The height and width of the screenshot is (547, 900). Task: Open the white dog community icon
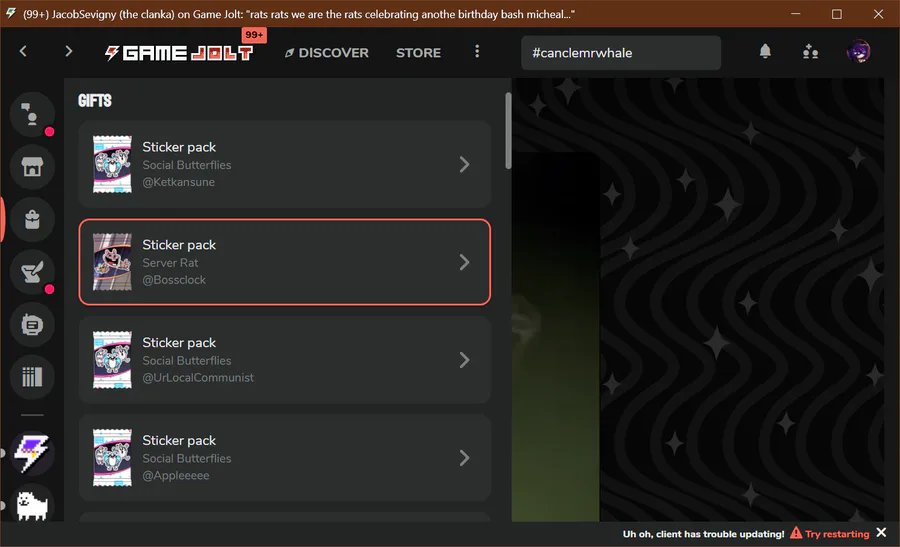32,505
